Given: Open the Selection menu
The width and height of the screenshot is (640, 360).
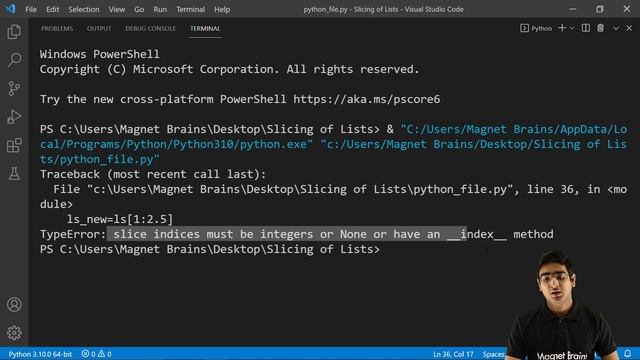Looking at the screenshot, I should tap(84, 9).
